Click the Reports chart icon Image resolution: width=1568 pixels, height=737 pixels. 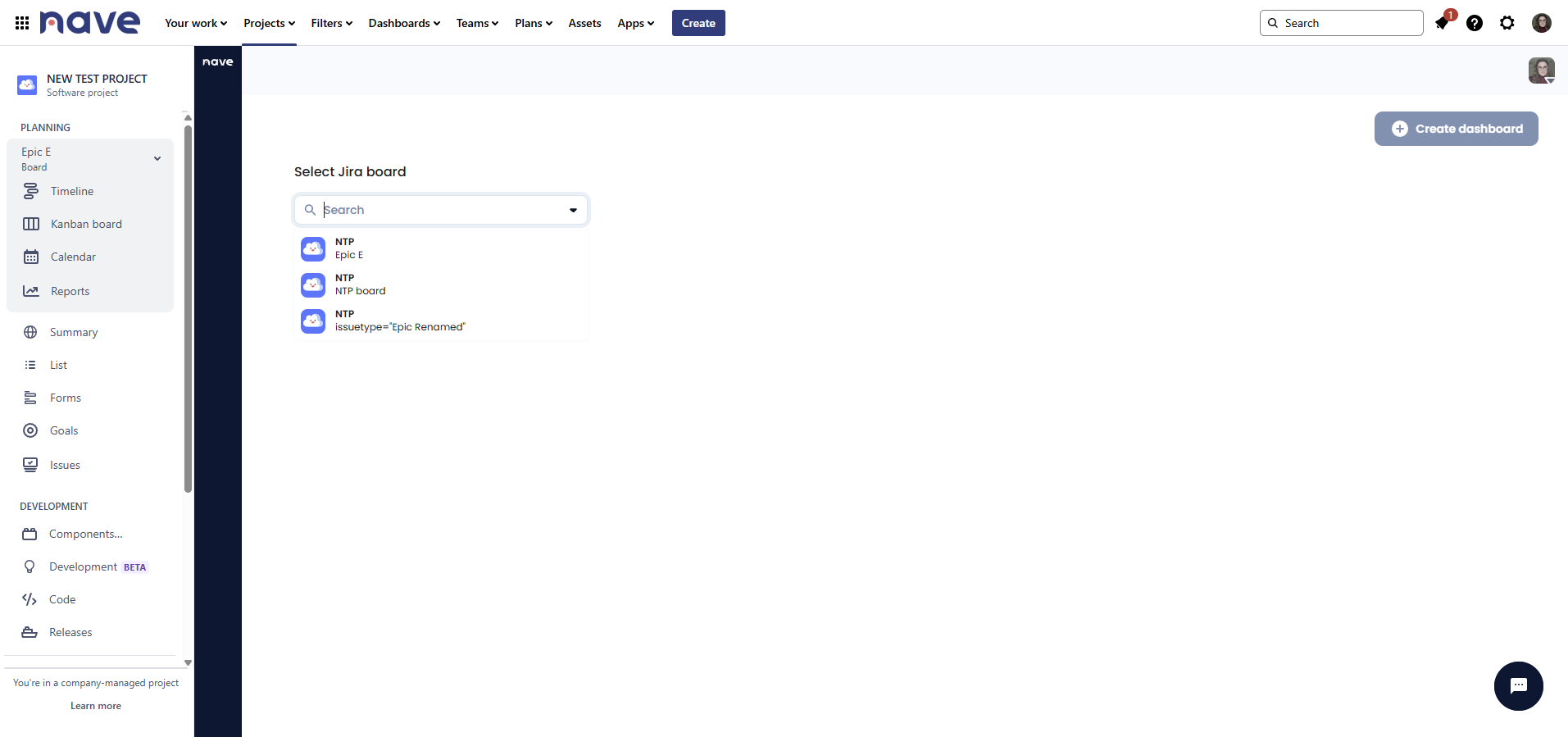click(x=31, y=291)
